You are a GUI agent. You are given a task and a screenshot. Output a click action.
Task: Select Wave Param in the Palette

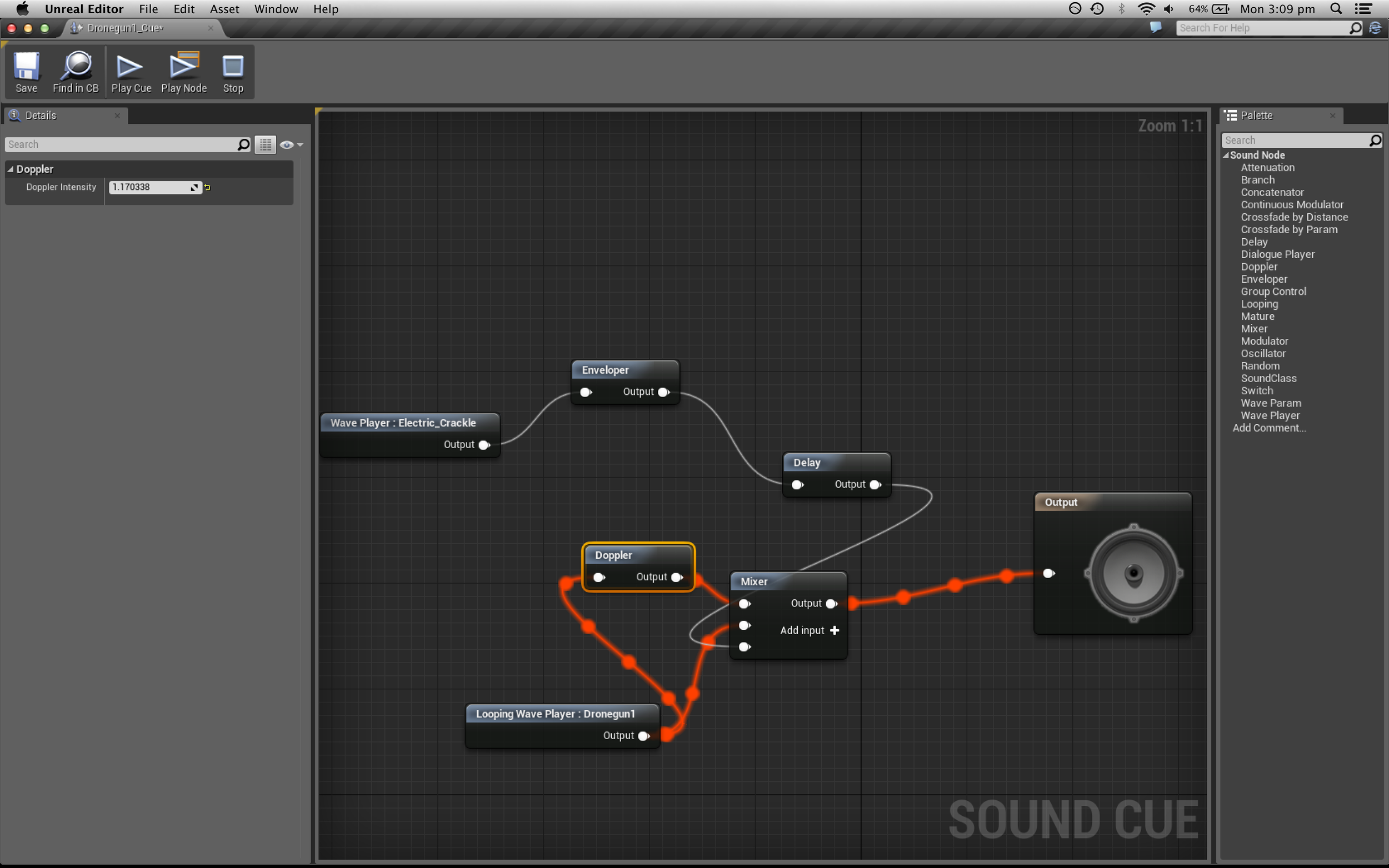coord(1271,403)
